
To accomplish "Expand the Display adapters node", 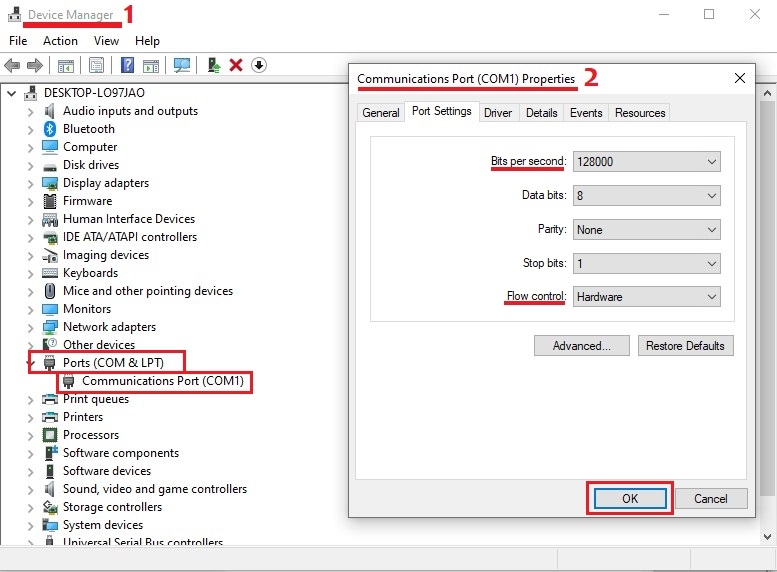I will pos(30,184).
